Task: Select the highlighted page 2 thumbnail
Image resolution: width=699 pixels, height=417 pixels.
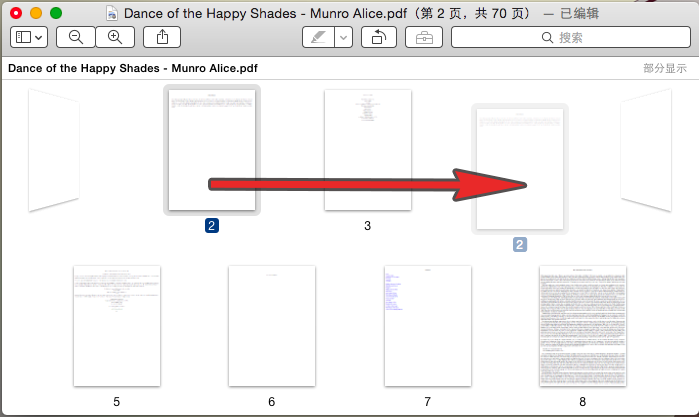Action: coord(211,149)
